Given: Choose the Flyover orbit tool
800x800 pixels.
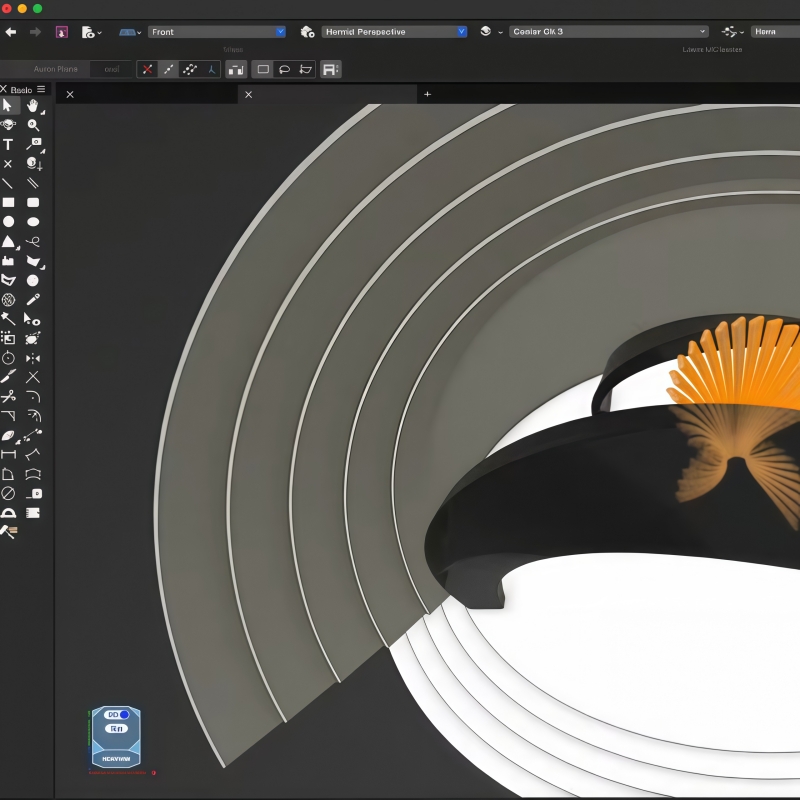Looking at the screenshot, I should (8, 125).
